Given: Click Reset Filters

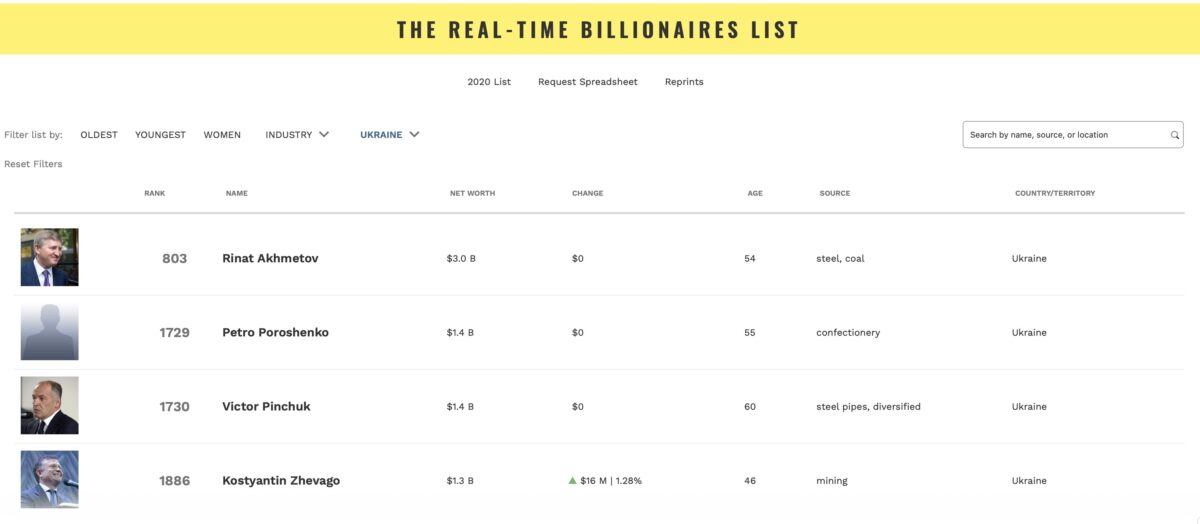Looking at the screenshot, I should [33, 164].
